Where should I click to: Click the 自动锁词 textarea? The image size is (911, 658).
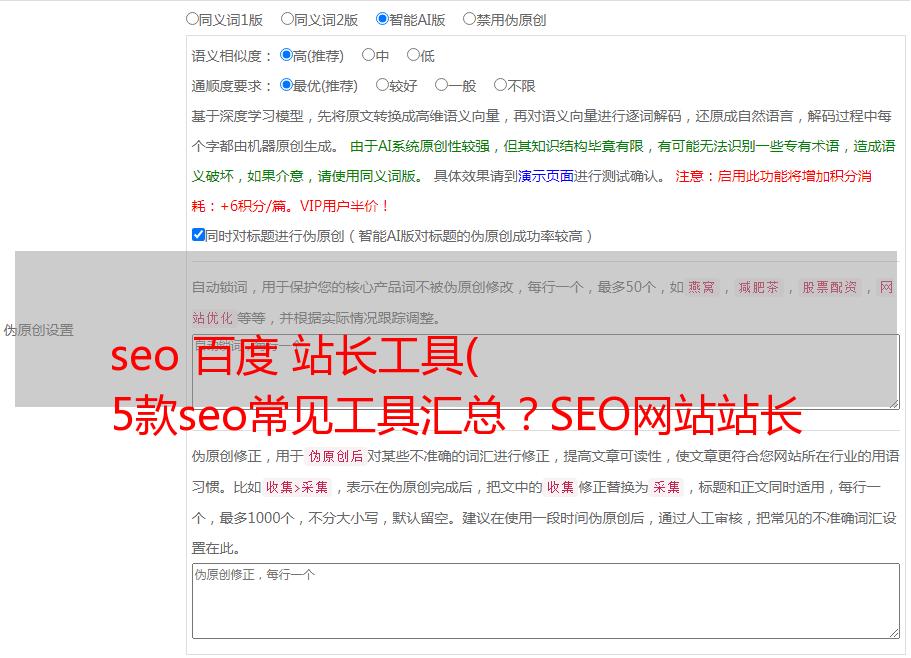546,372
